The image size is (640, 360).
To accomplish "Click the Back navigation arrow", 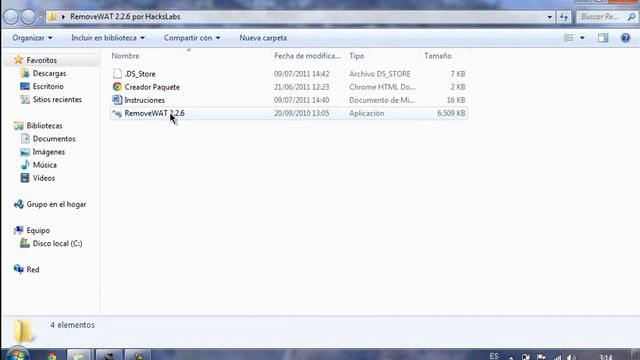I will point(11,17).
